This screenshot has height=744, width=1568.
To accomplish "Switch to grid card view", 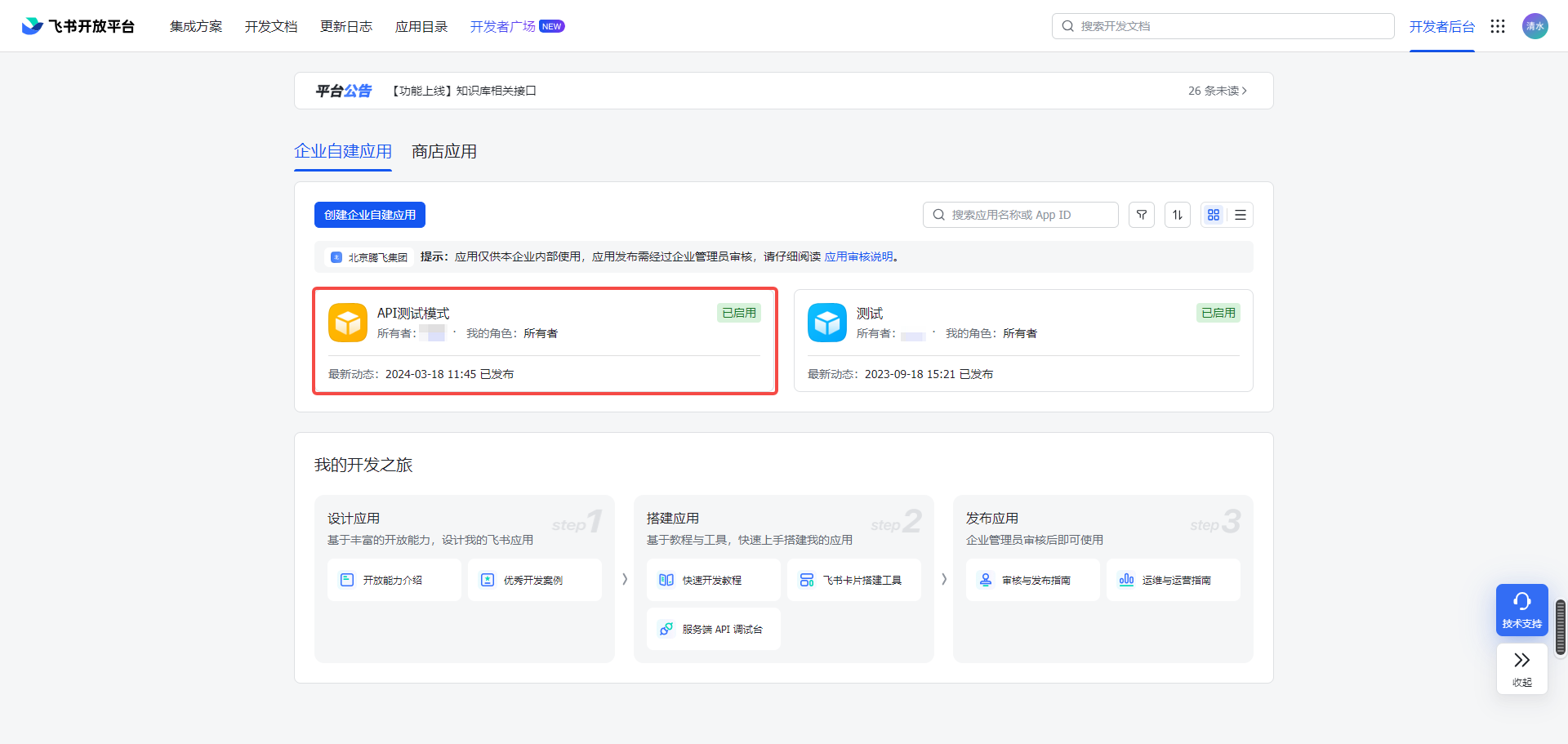I will pos(1214,215).
